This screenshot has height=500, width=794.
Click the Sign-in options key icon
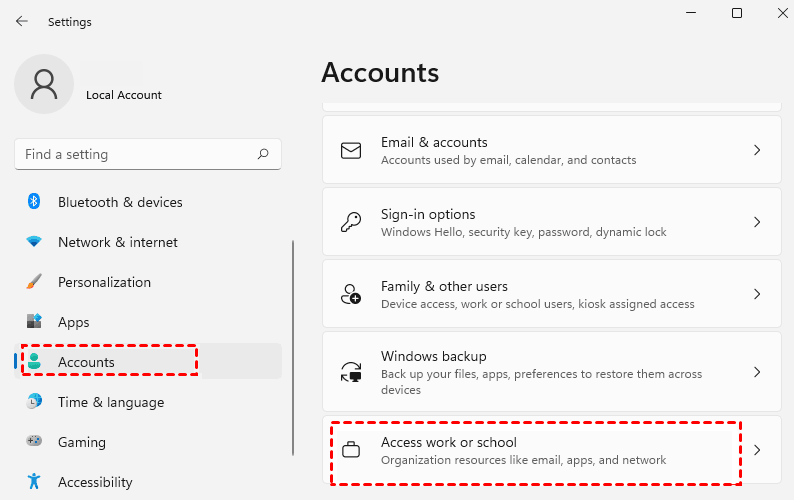point(351,222)
